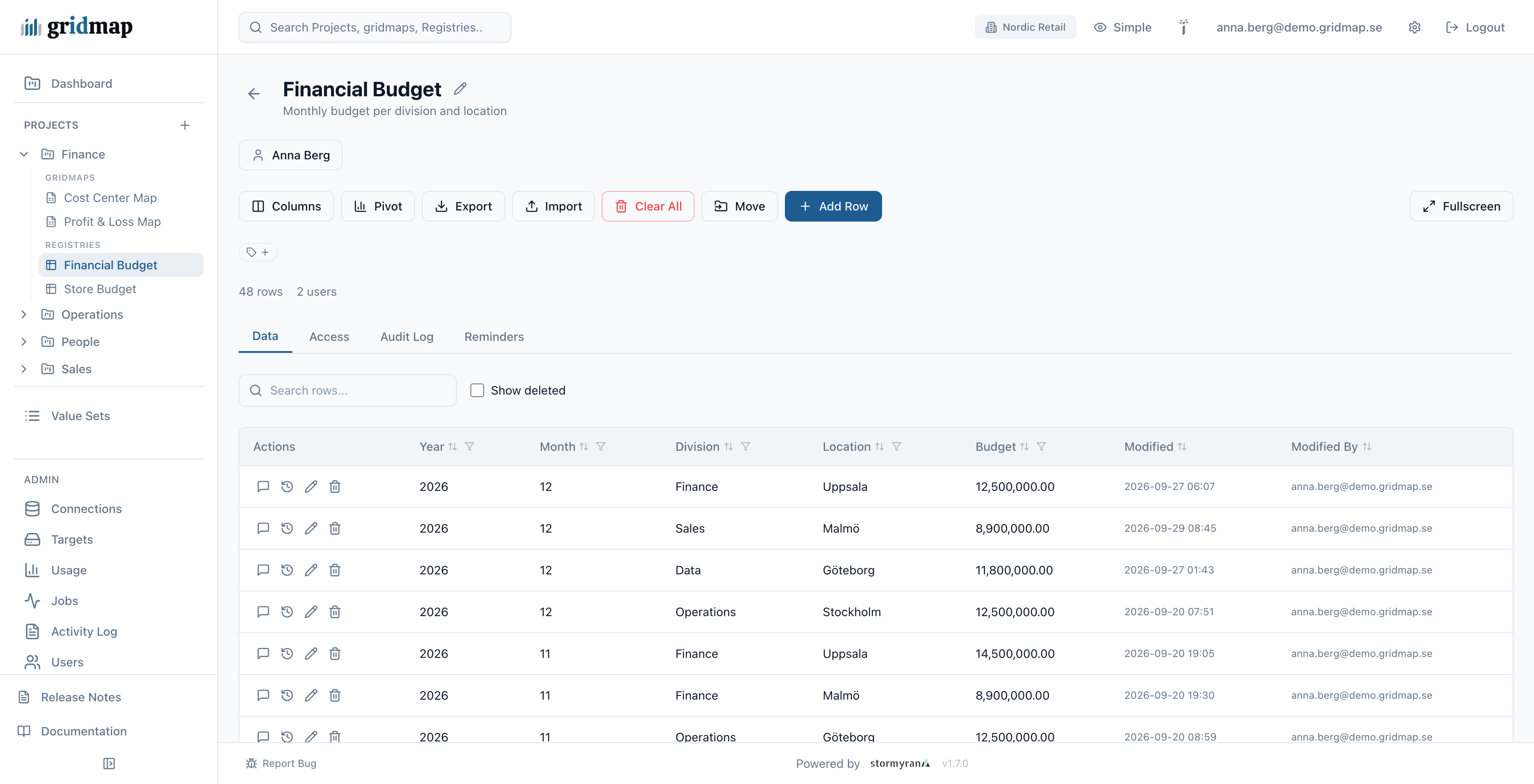Open Release Notes link
Image resolution: width=1534 pixels, height=784 pixels.
(81, 697)
